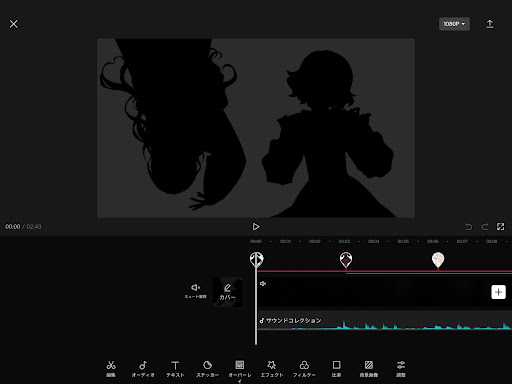The image size is (512, 384).
Task: Select the timeline pin at 00:00
Action: click(256, 260)
